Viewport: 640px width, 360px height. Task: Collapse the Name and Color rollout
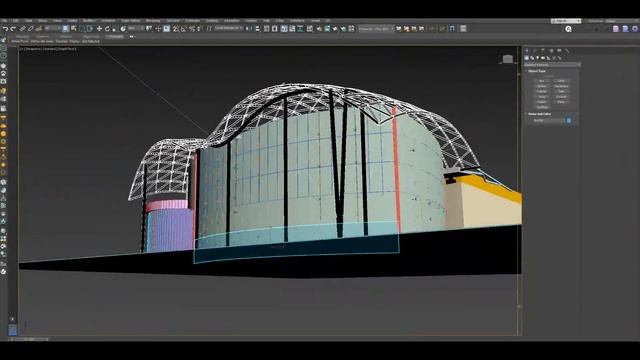click(539, 114)
